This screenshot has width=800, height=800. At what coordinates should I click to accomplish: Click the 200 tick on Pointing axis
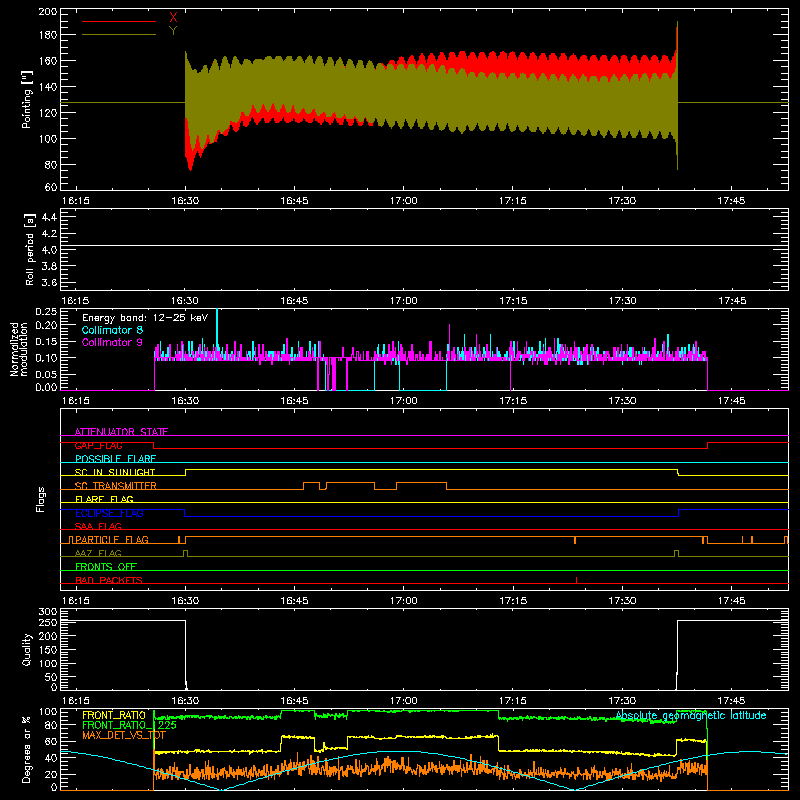click(48, 11)
